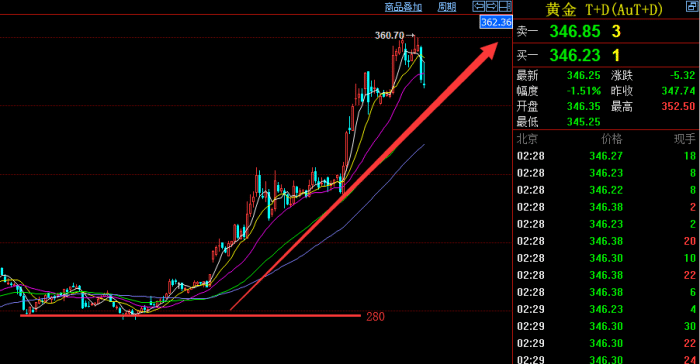The image size is (700, 364).
Task: Click the red 280 support level label
Action: [375, 317]
